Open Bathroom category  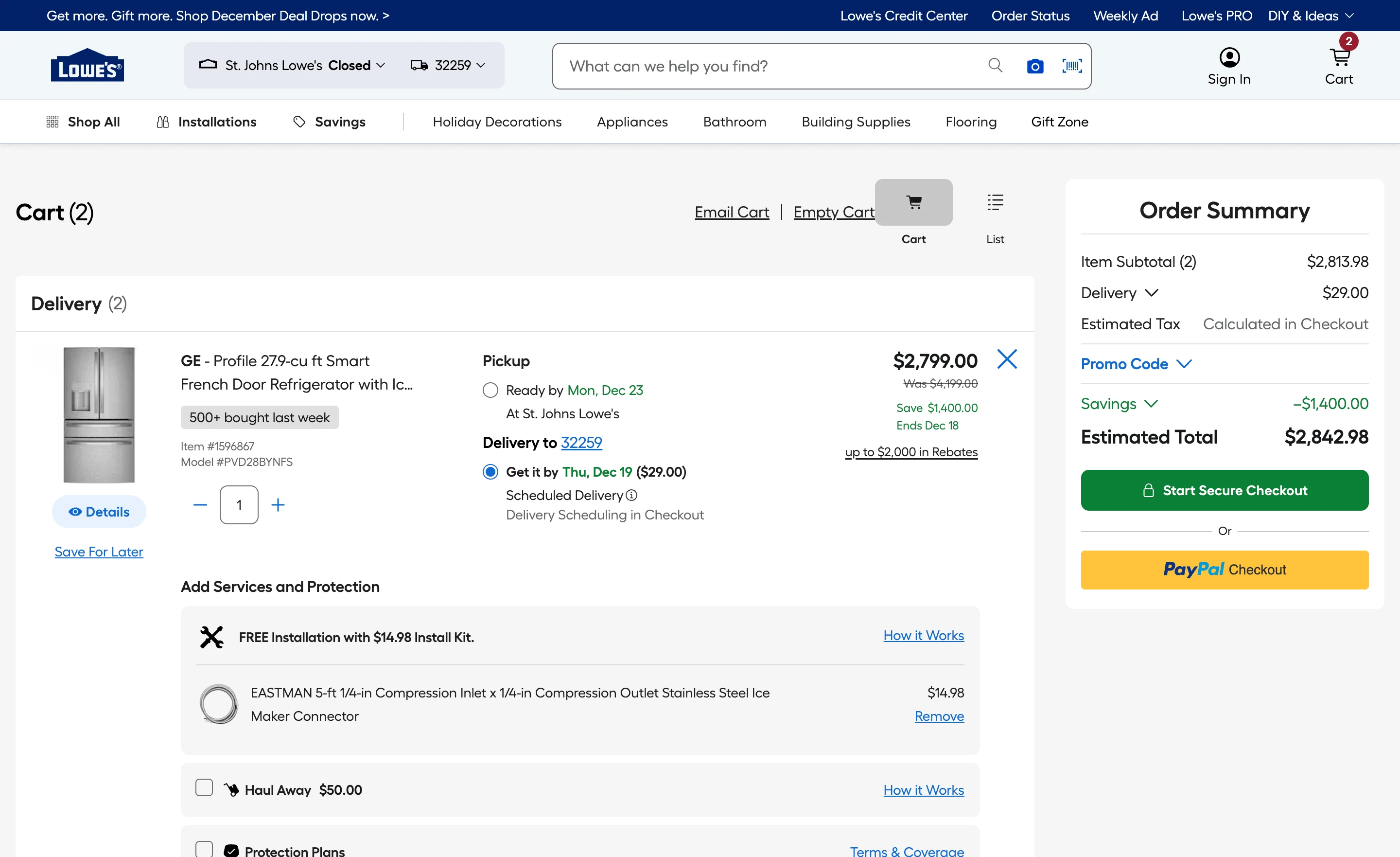tap(735, 122)
